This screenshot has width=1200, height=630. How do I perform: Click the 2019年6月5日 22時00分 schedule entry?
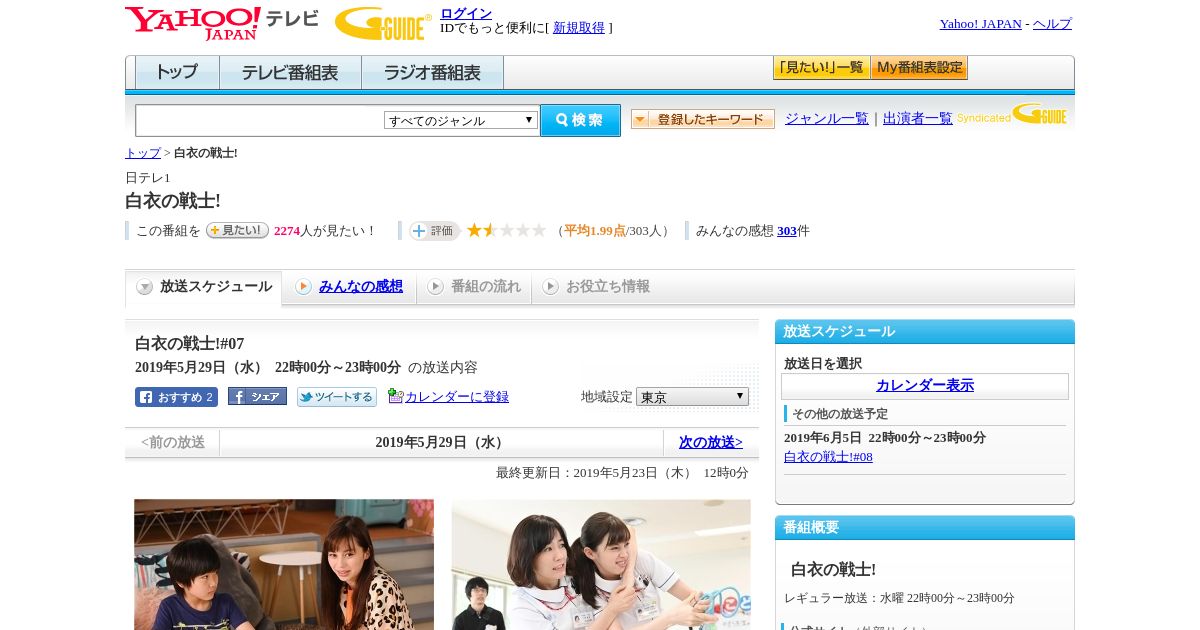(885, 438)
